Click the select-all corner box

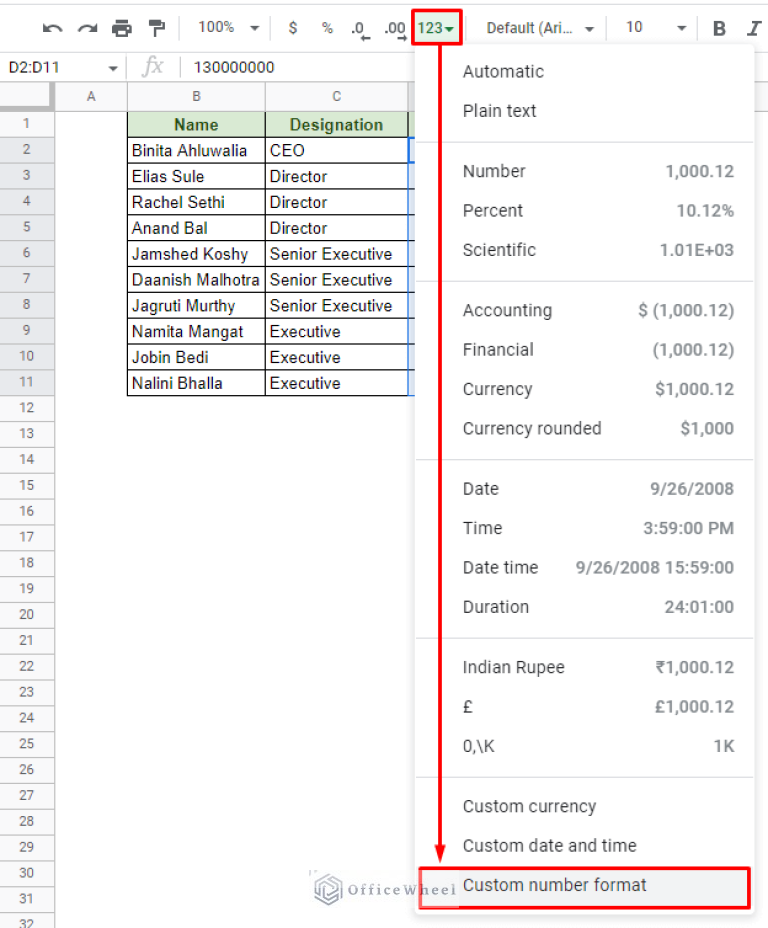(27, 96)
